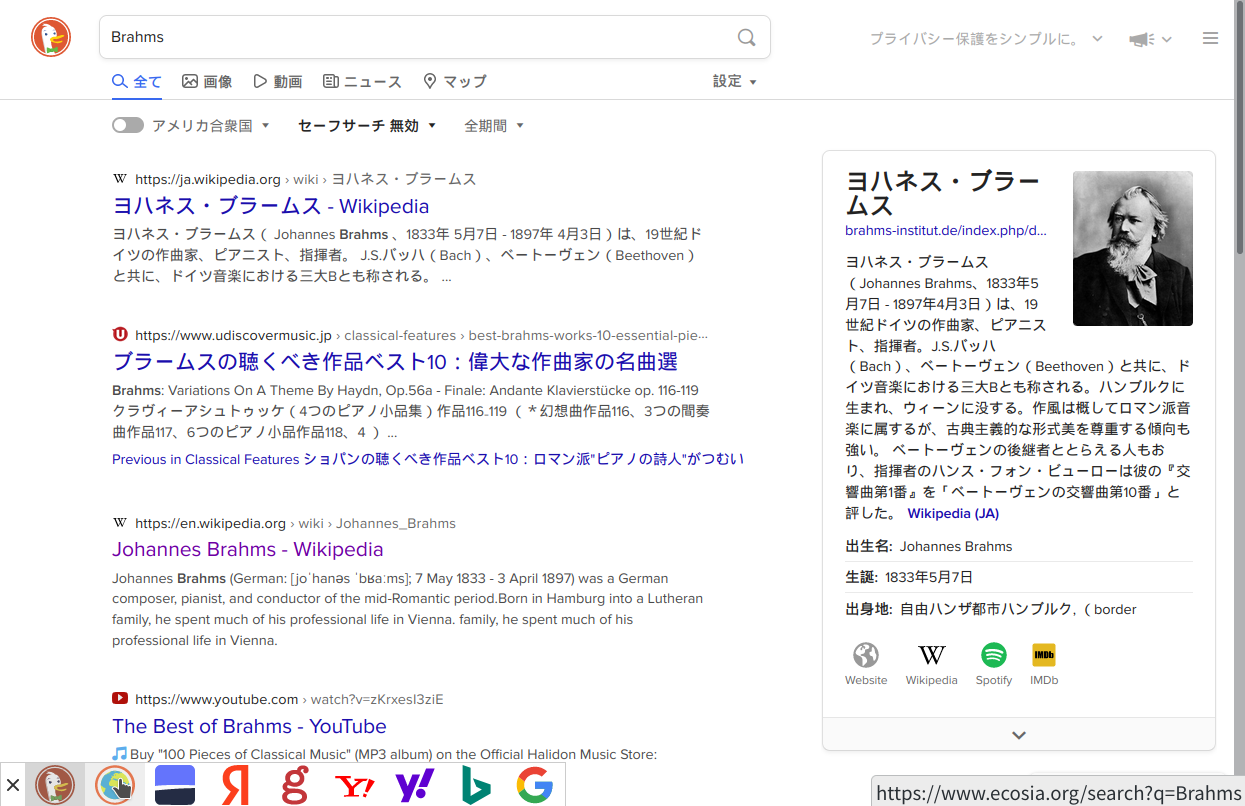The image size is (1245, 806).
Task: Open the 全期間 time filter dropdown
Action: click(x=494, y=126)
